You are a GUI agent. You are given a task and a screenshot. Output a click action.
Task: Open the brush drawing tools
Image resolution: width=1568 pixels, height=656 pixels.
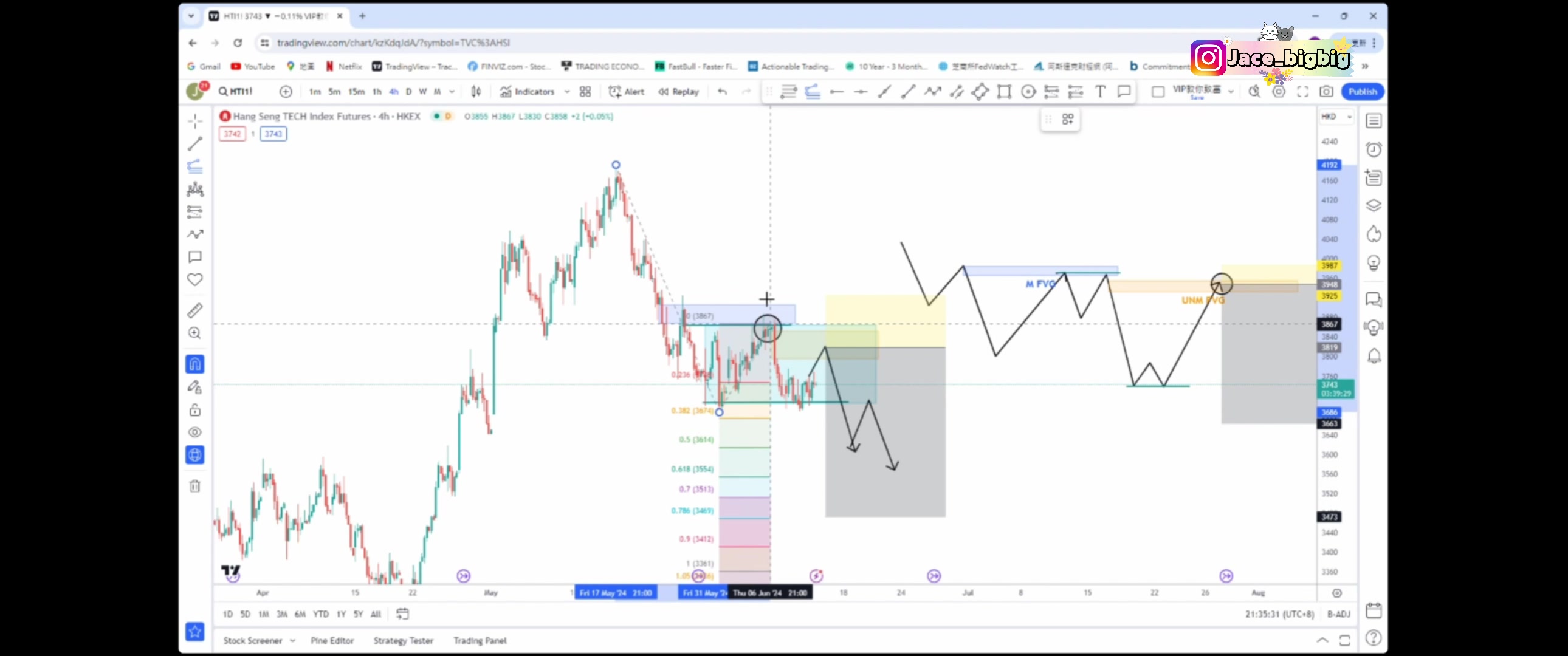pos(194,234)
